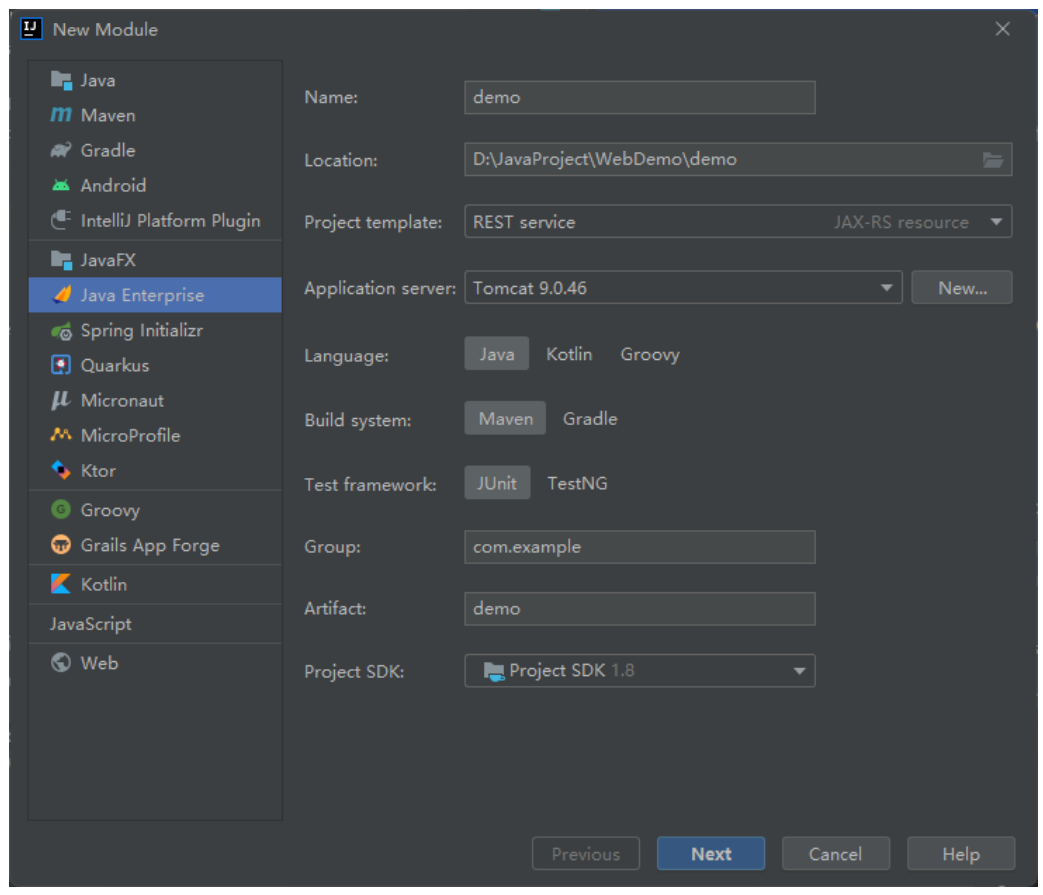Click the Android robot icon
The height and width of the screenshot is (895, 1043).
pos(61,186)
